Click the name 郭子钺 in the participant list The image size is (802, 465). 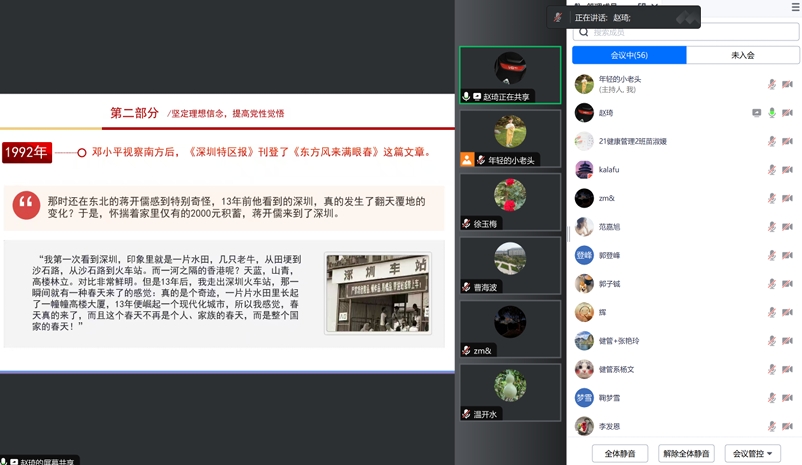[x=609, y=284]
